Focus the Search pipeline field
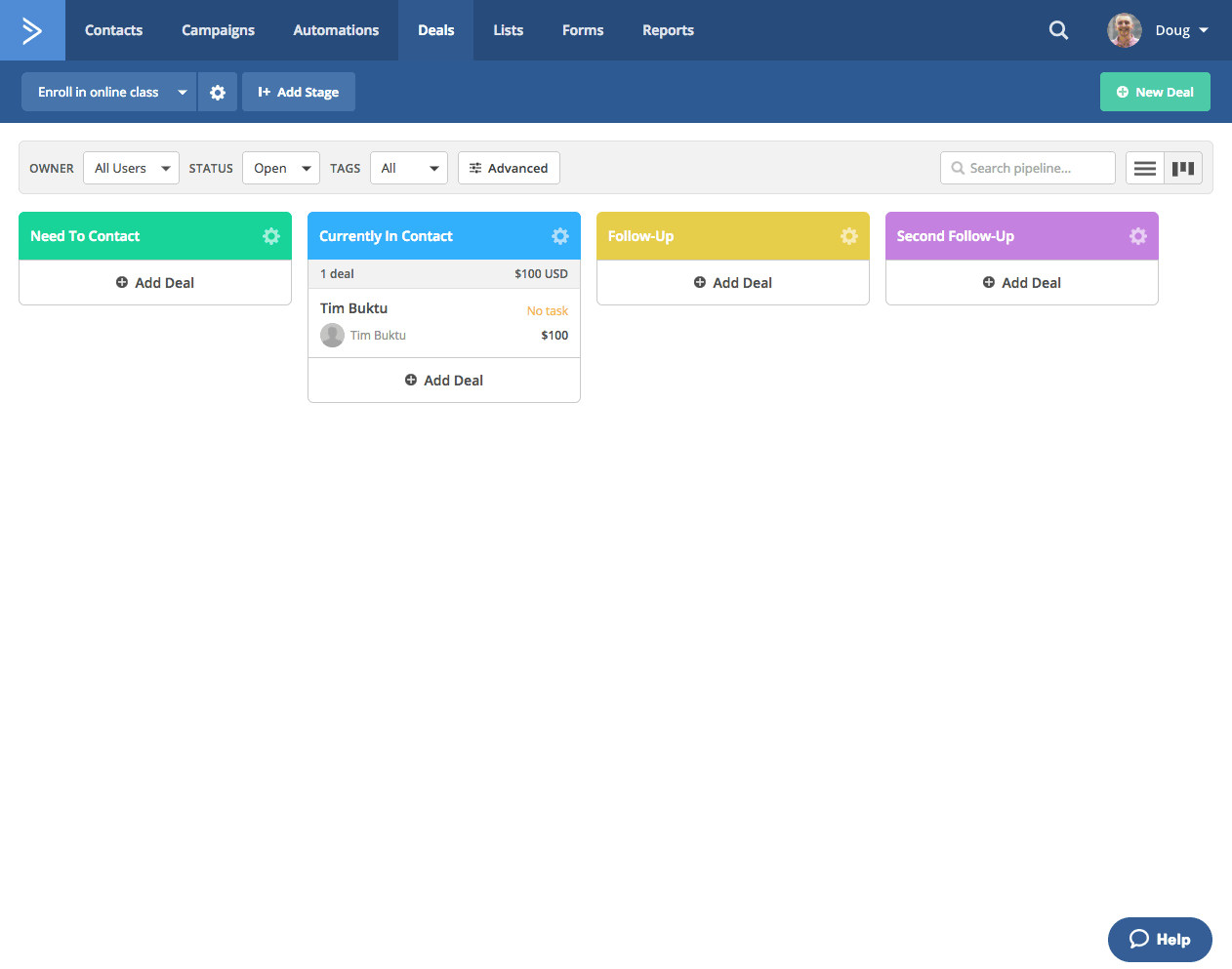The width and height of the screenshot is (1232, 969). (1028, 168)
